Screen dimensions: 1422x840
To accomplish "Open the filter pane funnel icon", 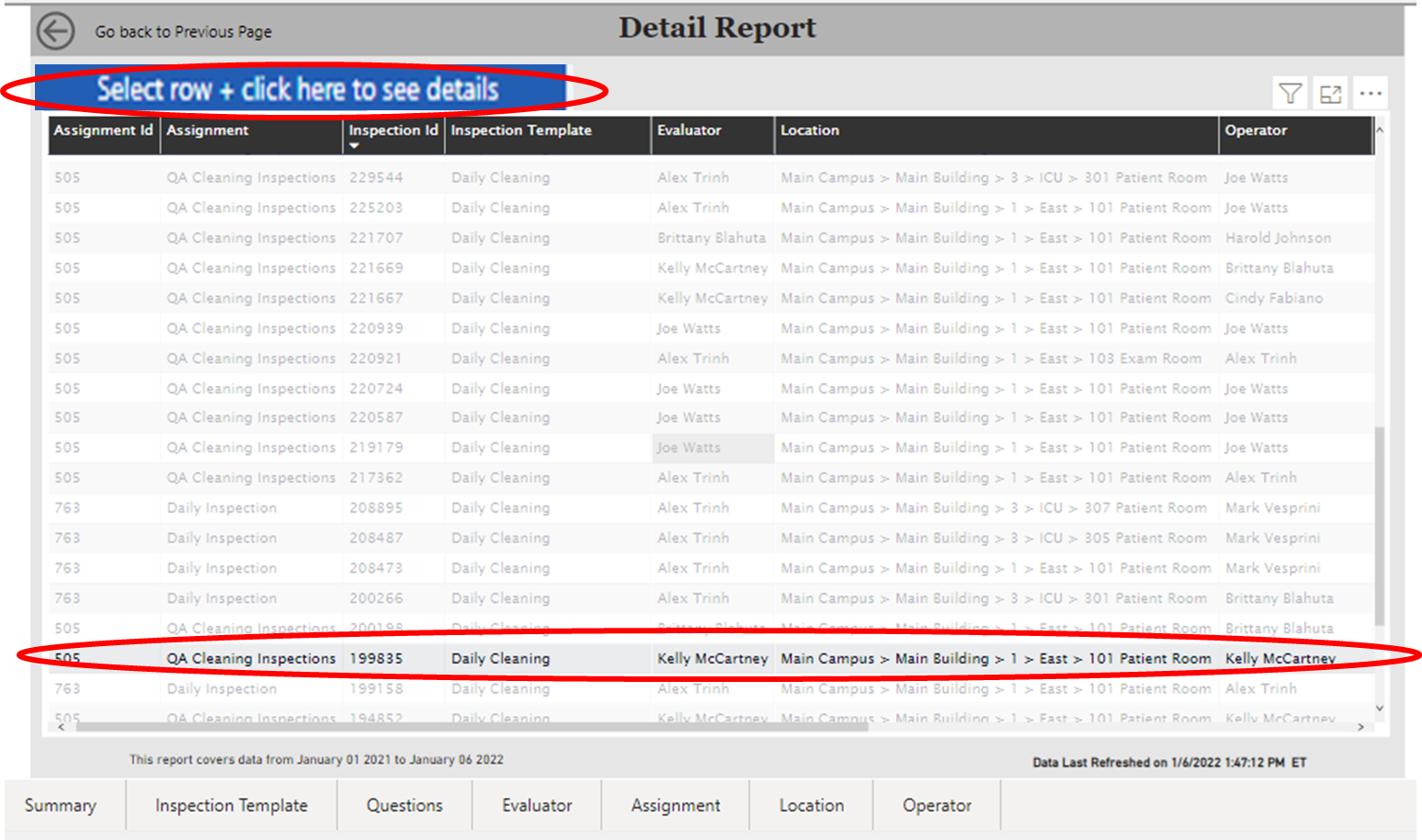I will pyautogui.click(x=1290, y=92).
